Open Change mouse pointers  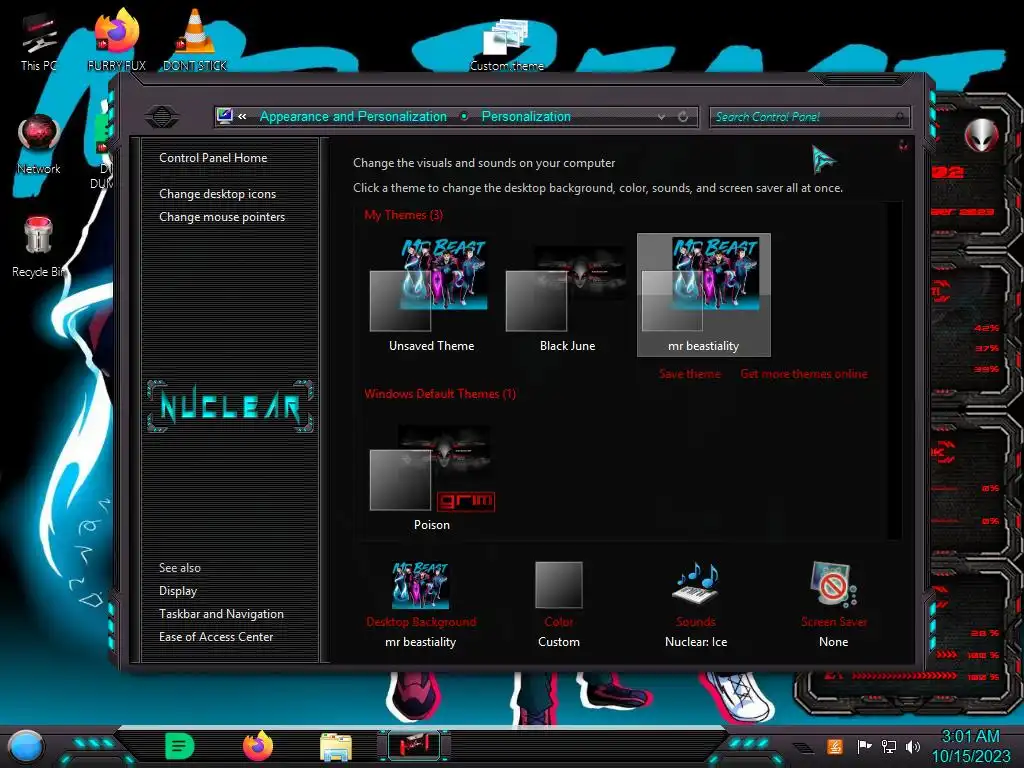(222, 217)
